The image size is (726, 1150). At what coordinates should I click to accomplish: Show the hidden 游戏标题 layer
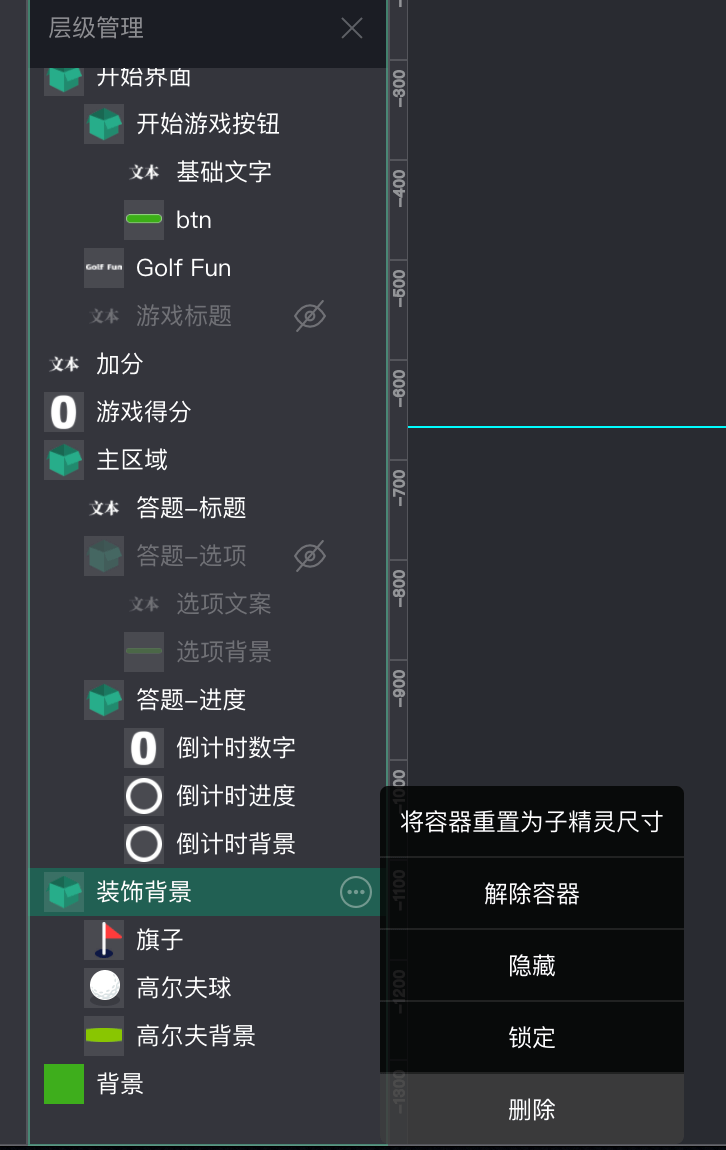tap(310, 317)
